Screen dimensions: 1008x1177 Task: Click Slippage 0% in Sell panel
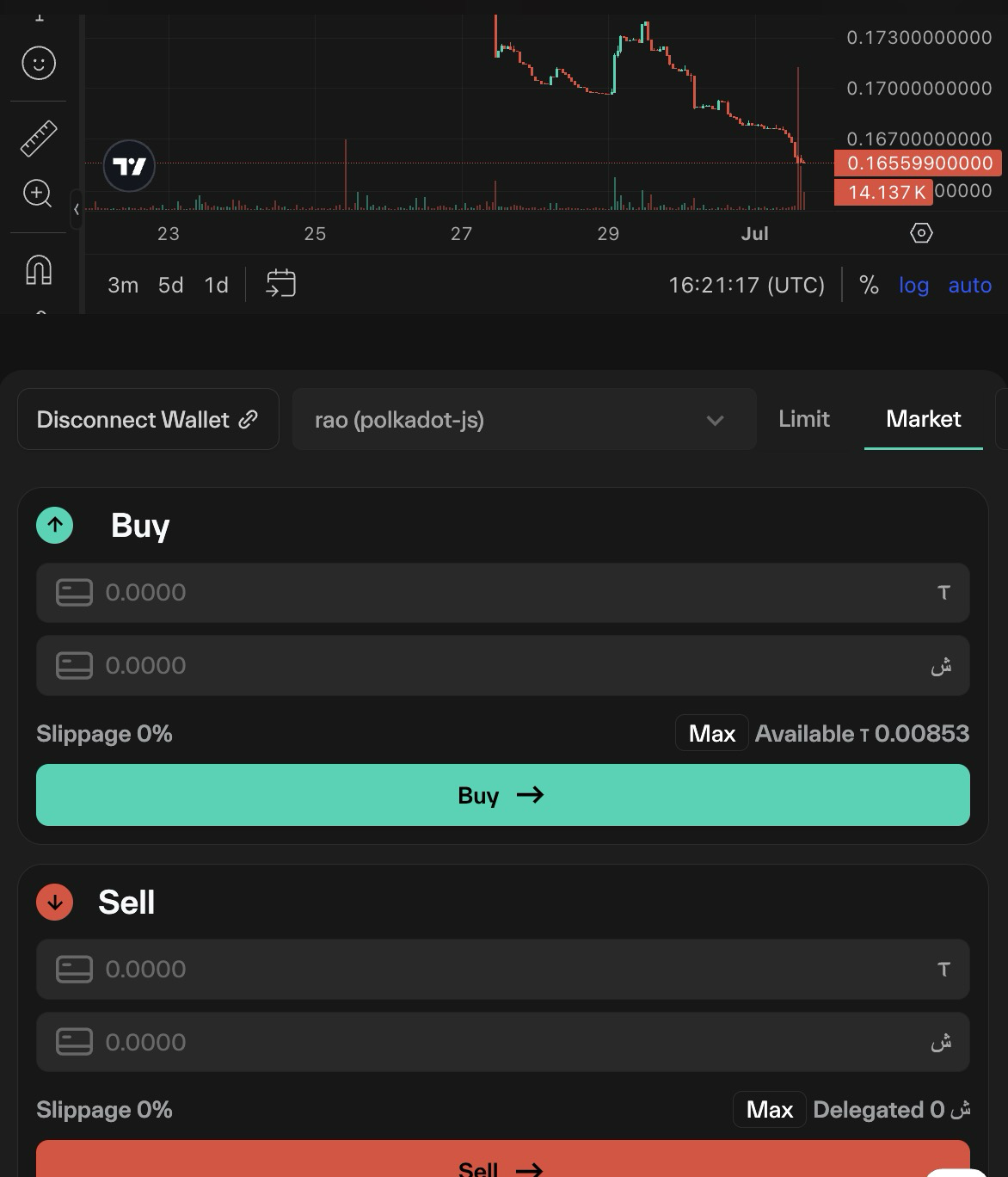(104, 1110)
